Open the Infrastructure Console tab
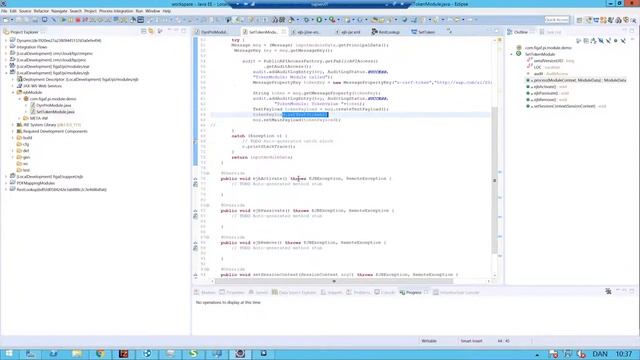The width and height of the screenshot is (640, 360). point(456,292)
